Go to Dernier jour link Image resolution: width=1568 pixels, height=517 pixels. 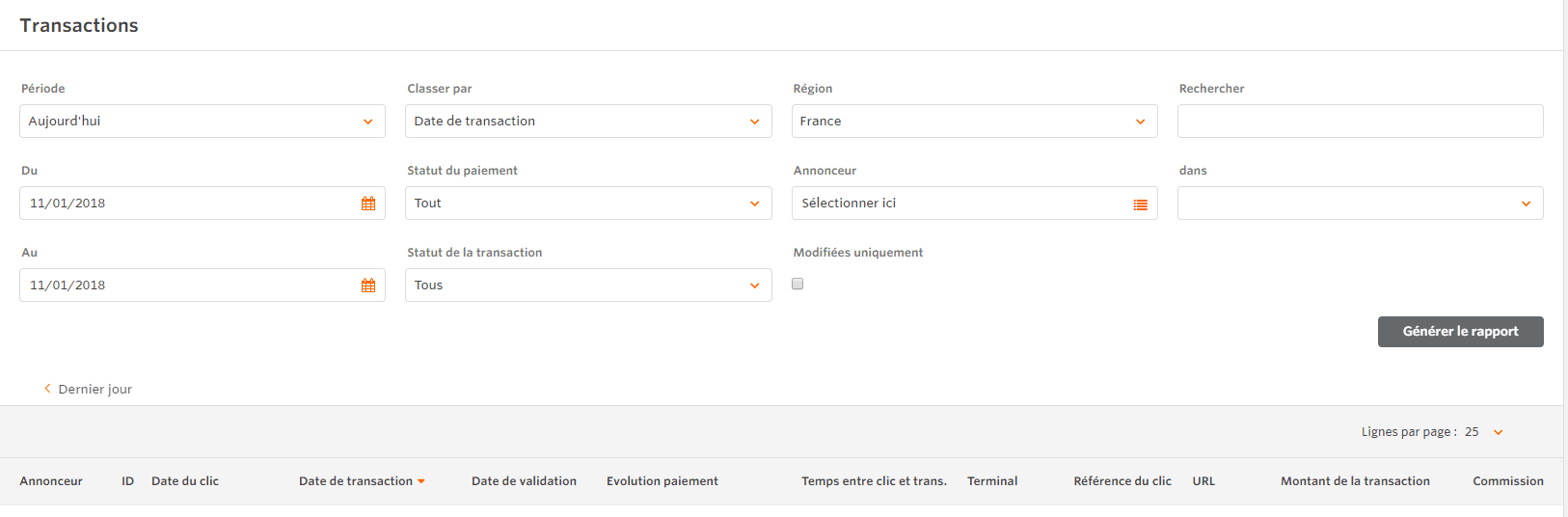(x=95, y=390)
